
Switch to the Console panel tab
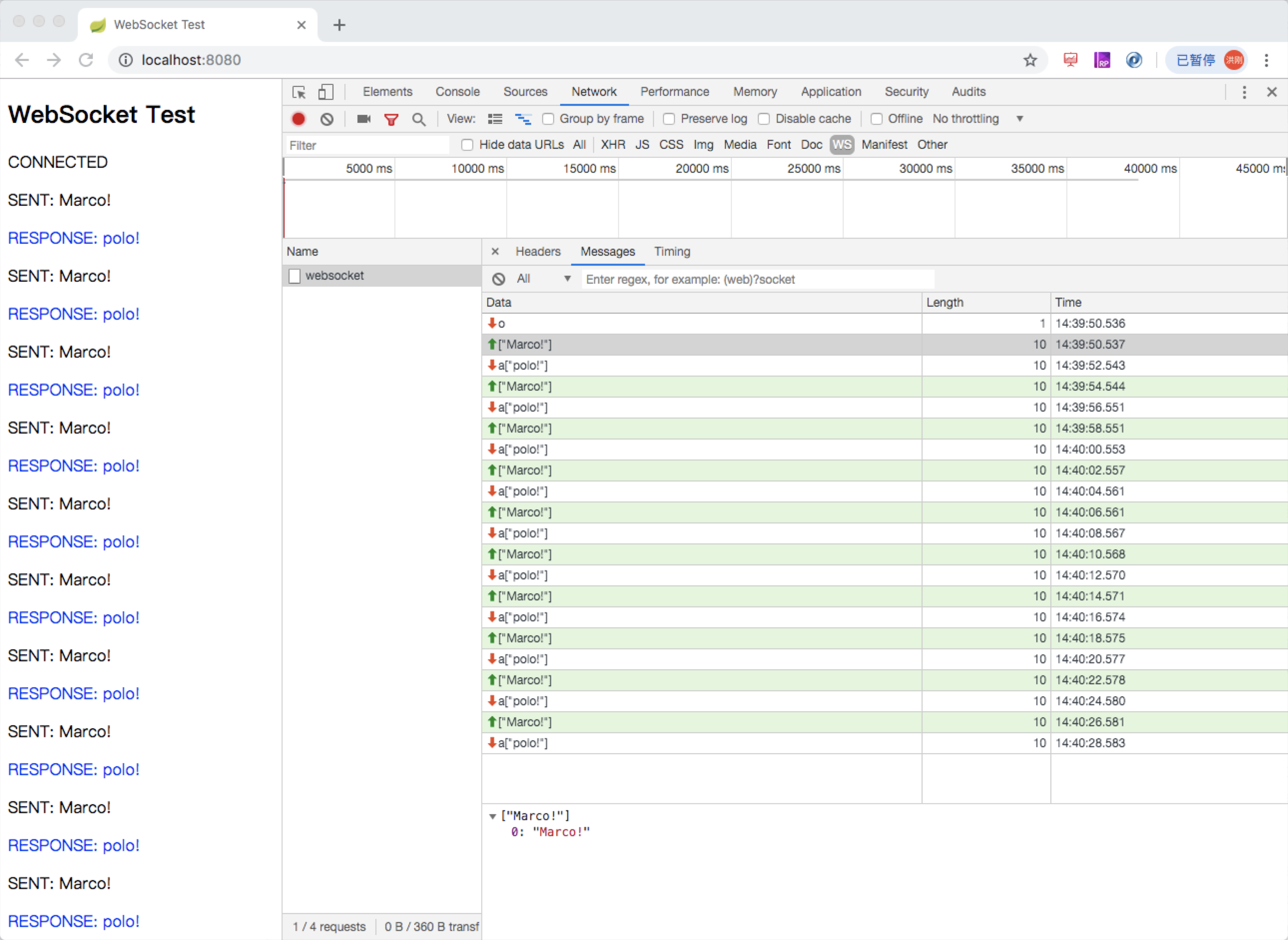click(x=457, y=91)
